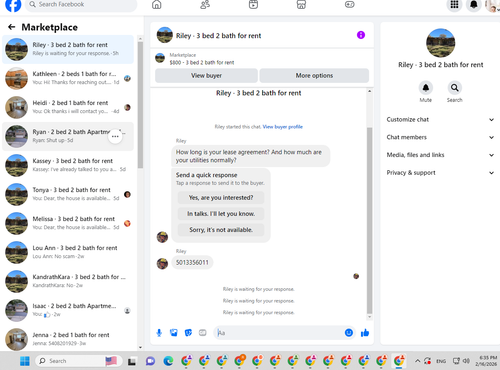Open three-dot options on the Ryan conversation
The height and width of the screenshot is (370, 500).
pyautogui.click(x=115, y=136)
